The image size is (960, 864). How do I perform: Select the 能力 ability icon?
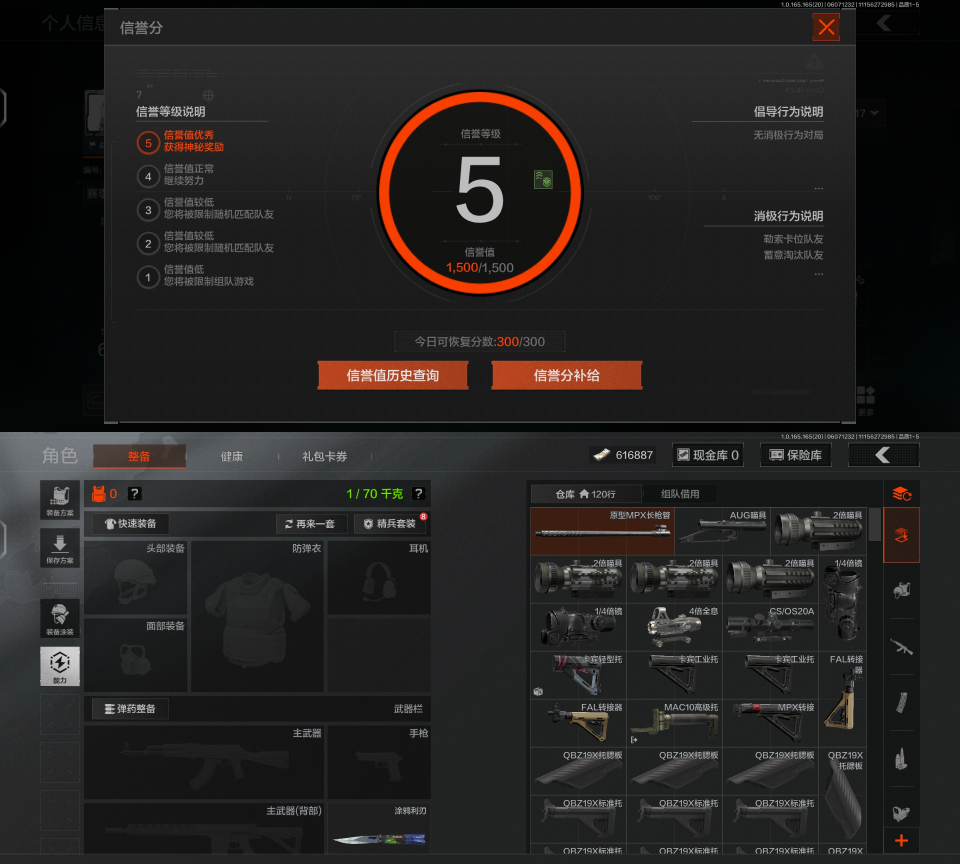[x=60, y=666]
